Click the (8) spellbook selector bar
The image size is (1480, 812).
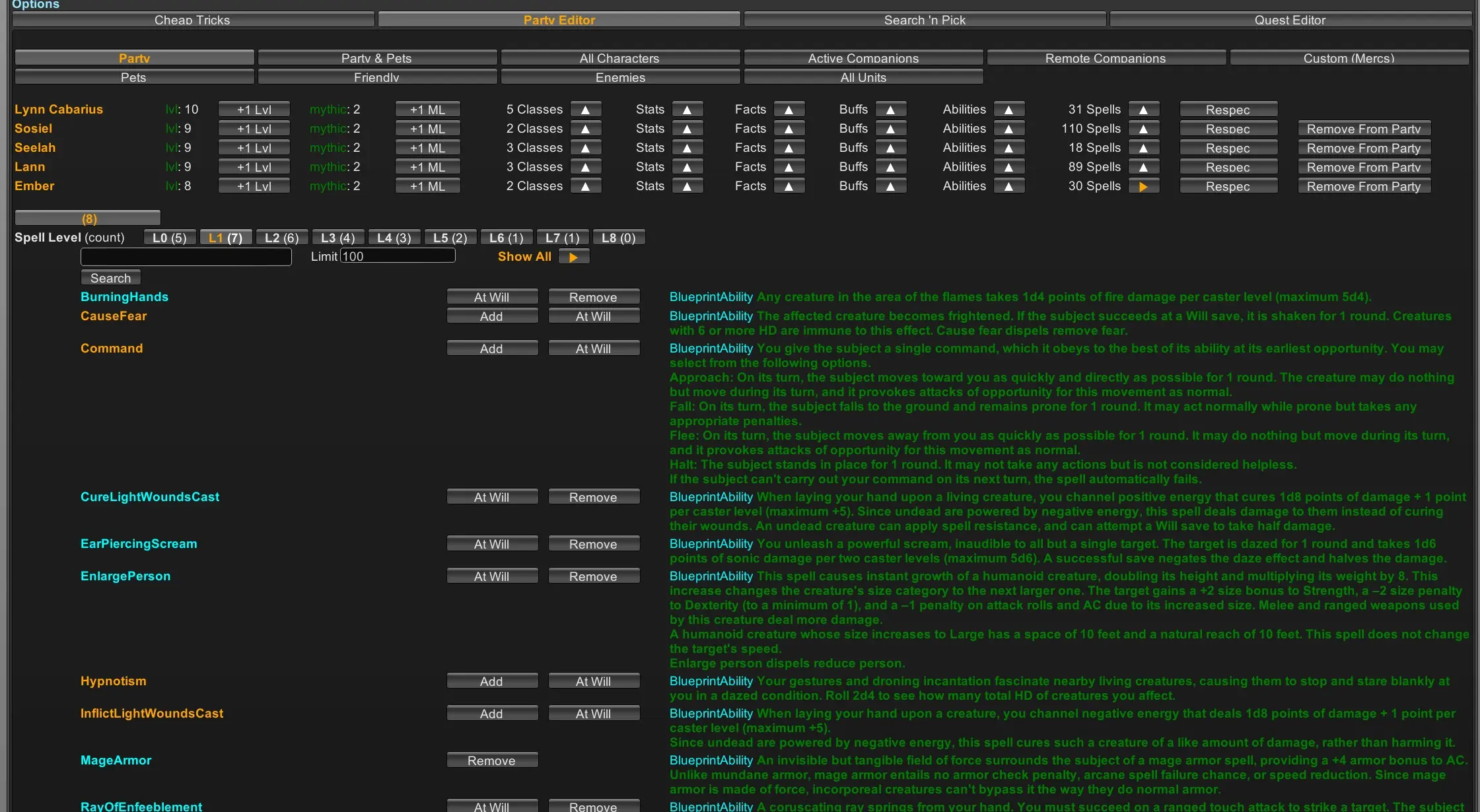(88, 219)
